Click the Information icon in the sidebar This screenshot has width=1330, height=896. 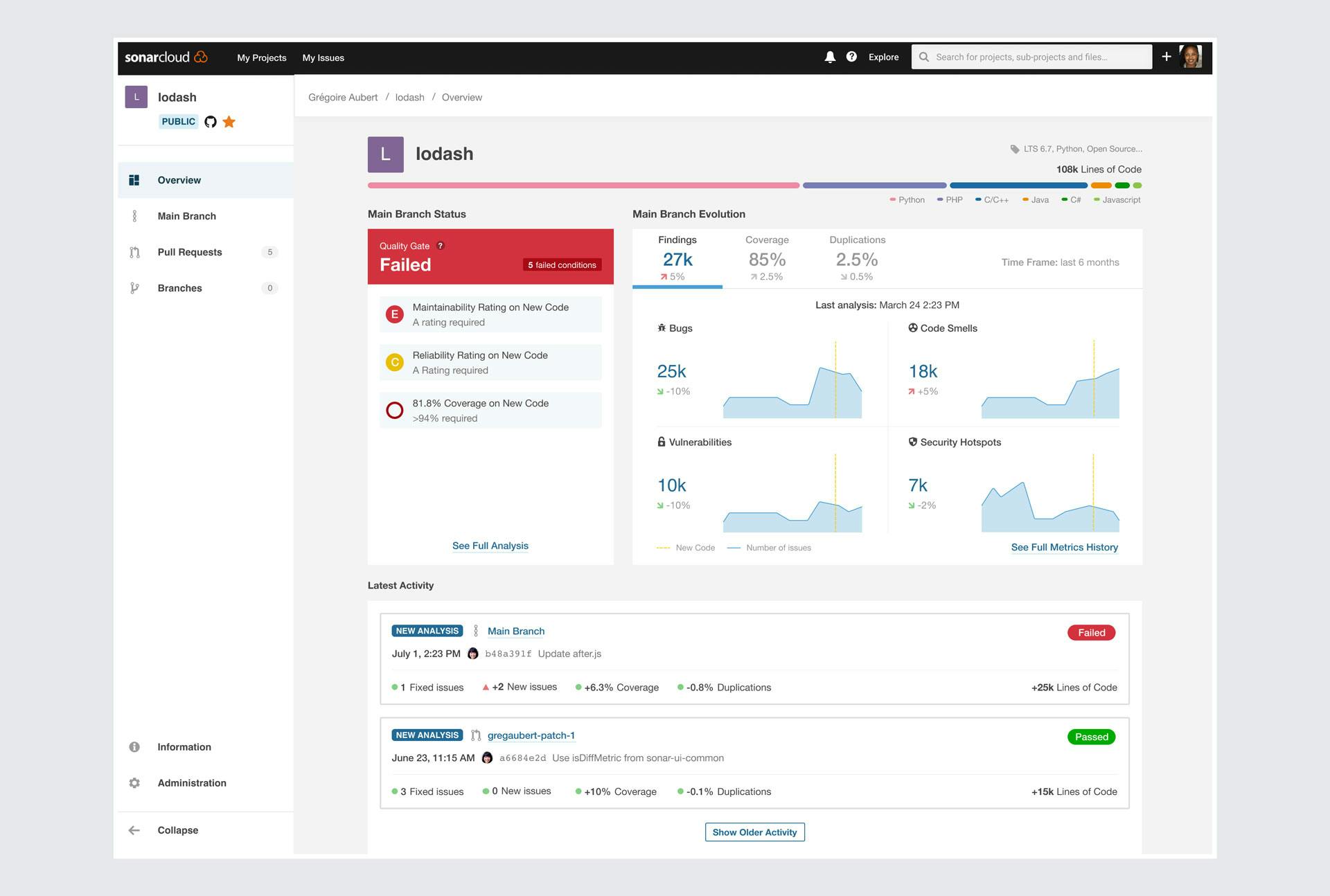(134, 747)
